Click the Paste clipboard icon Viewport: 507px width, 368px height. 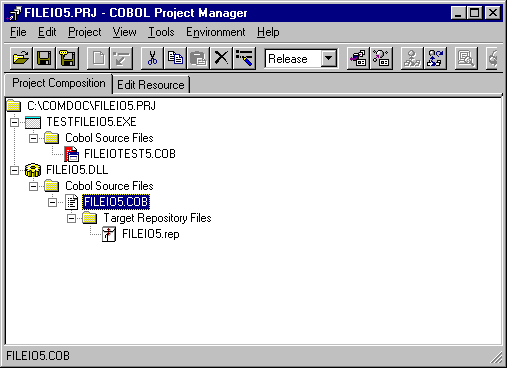(198, 58)
